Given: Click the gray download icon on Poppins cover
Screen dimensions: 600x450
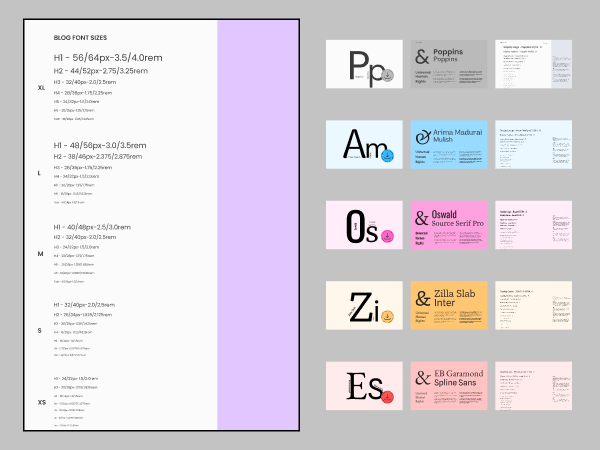Looking at the screenshot, I should tap(388, 75).
